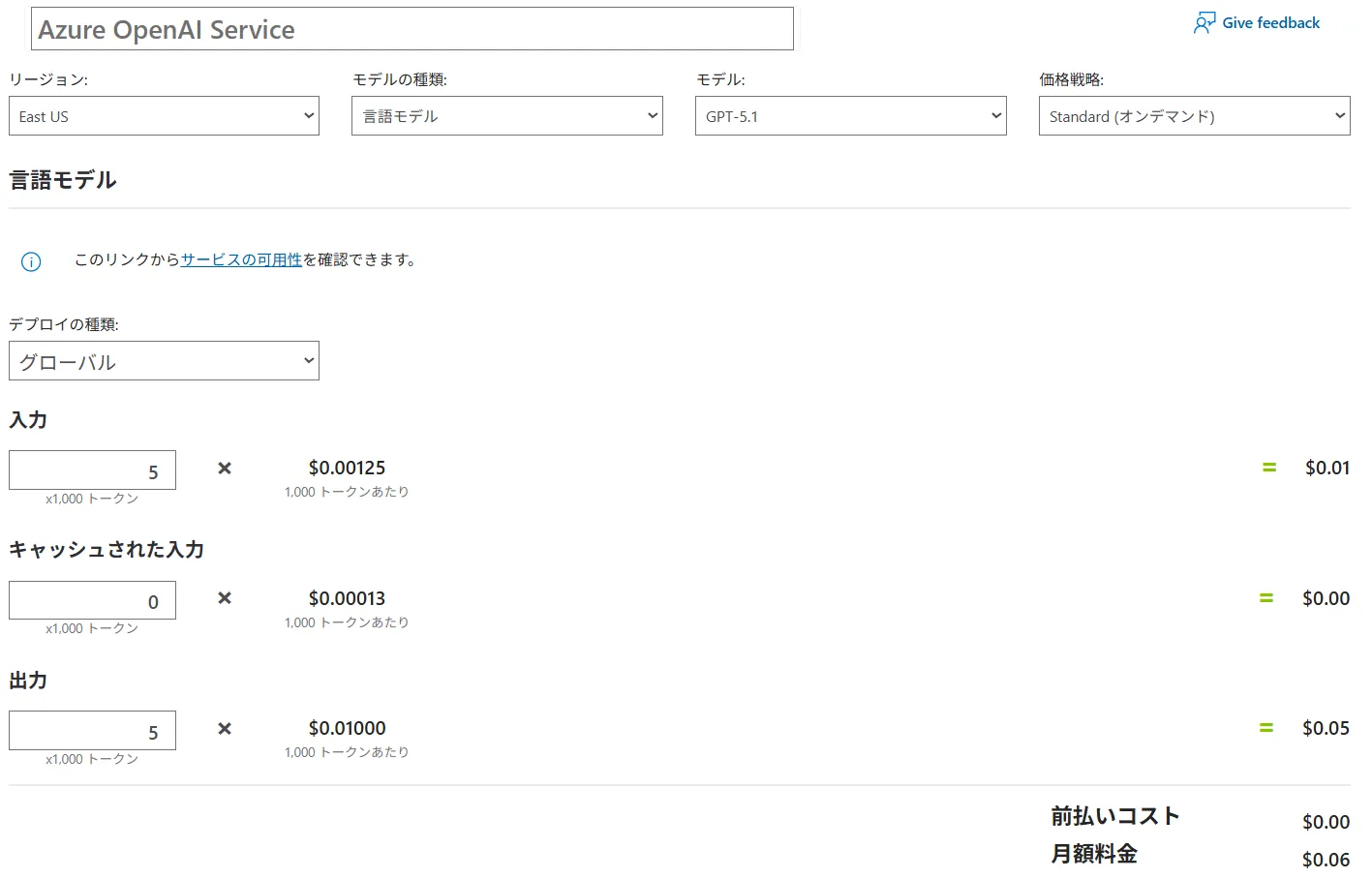
Task: Click the 前払いコスト label
Action: tap(1115, 816)
